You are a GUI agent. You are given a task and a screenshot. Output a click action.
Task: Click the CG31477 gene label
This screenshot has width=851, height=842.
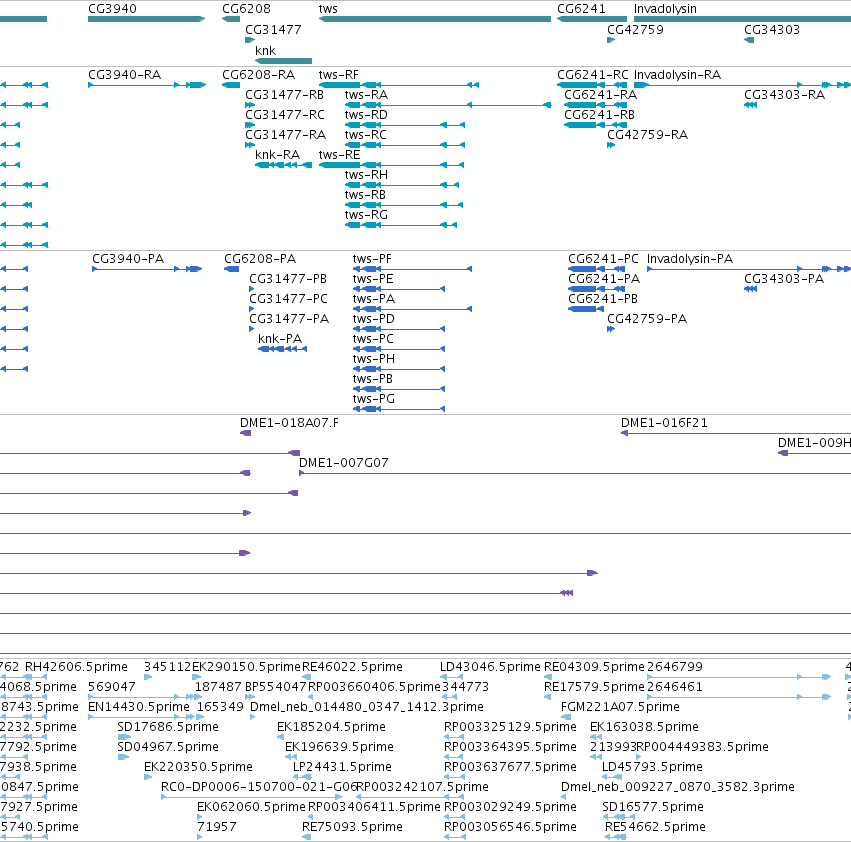click(x=273, y=29)
